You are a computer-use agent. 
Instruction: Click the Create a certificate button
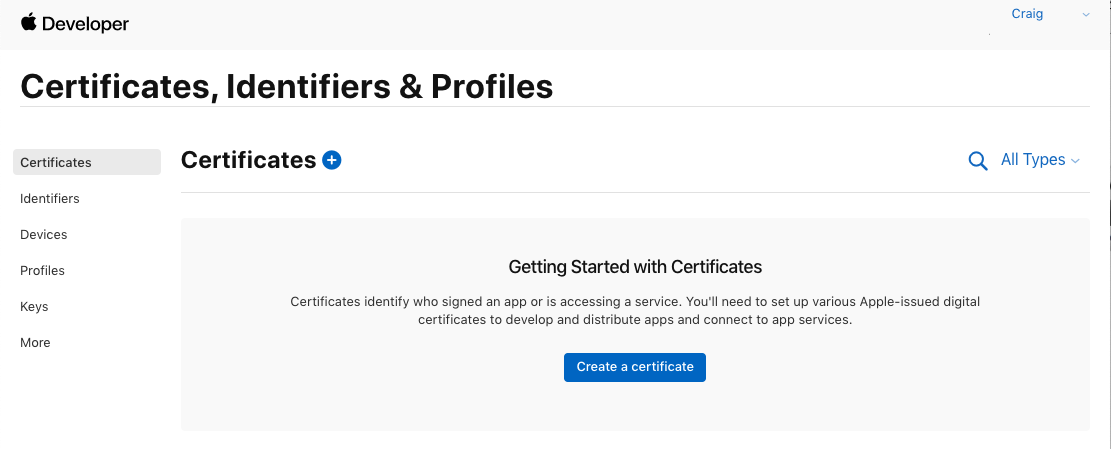(635, 367)
